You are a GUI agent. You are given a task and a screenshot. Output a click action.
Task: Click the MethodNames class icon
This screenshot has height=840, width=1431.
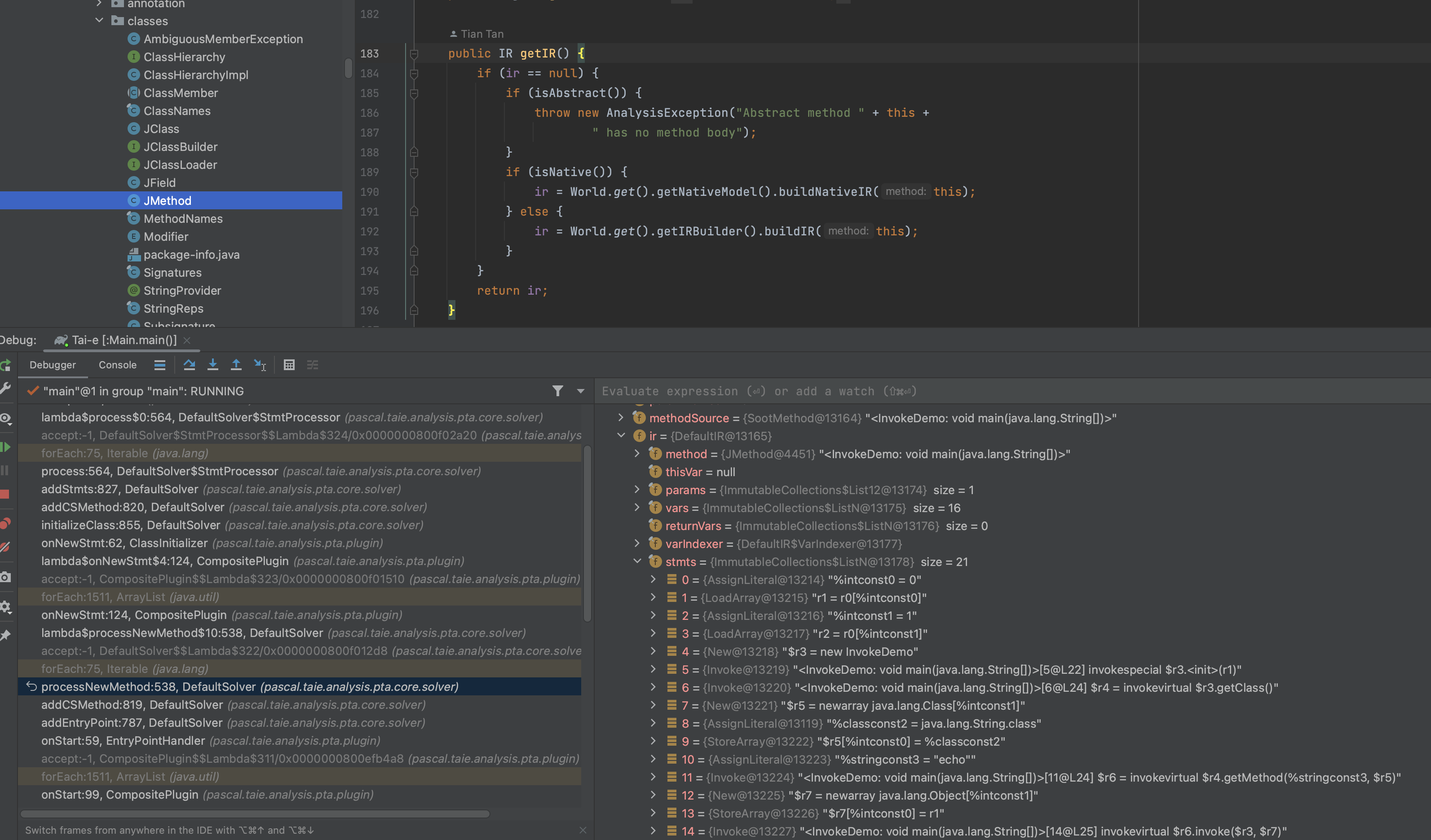coord(133,218)
